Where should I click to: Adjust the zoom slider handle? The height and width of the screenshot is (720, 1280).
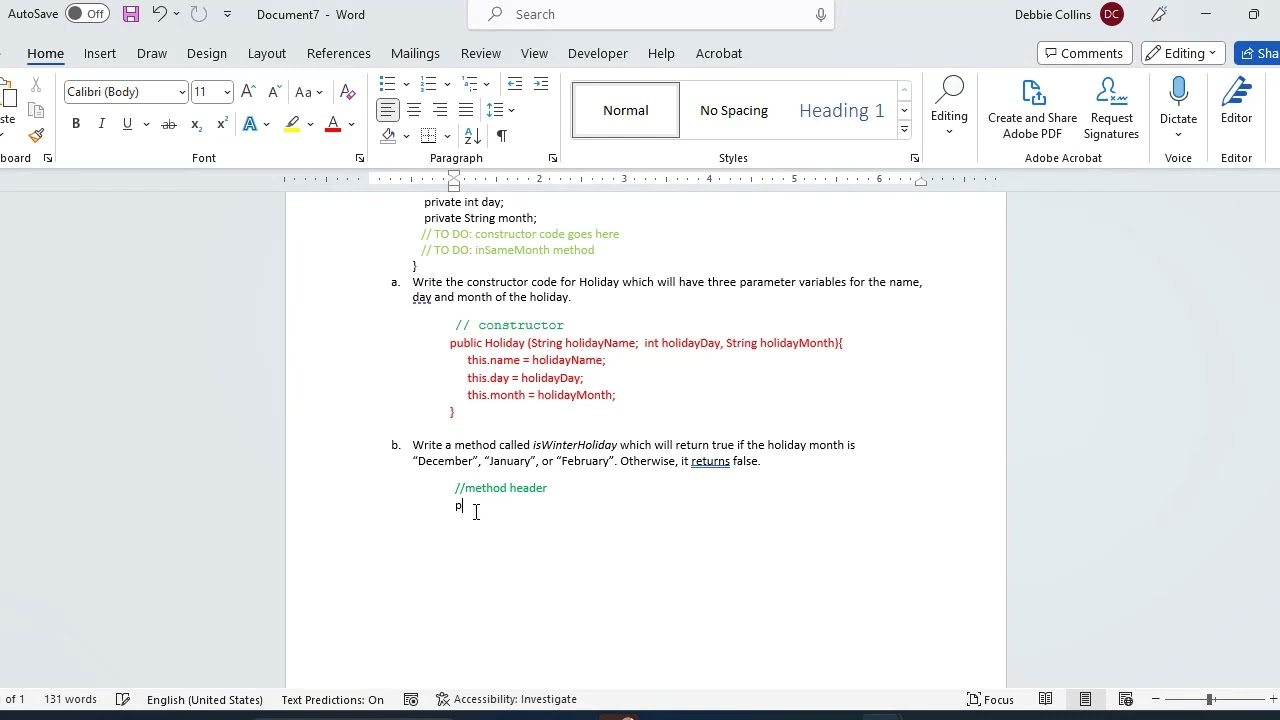(1209, 699)
